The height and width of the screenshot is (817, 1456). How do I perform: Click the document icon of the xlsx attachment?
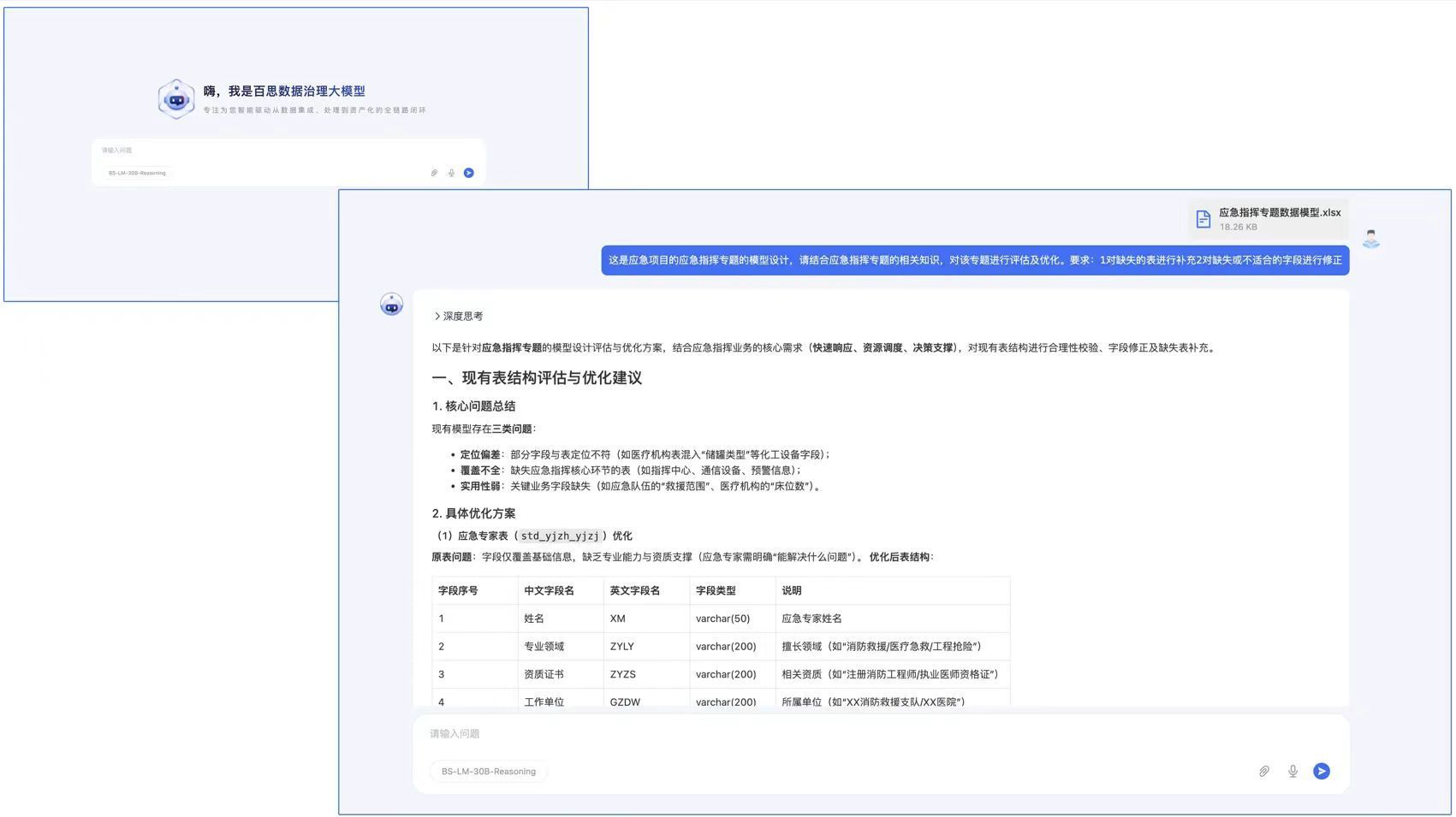point(1203,220)
